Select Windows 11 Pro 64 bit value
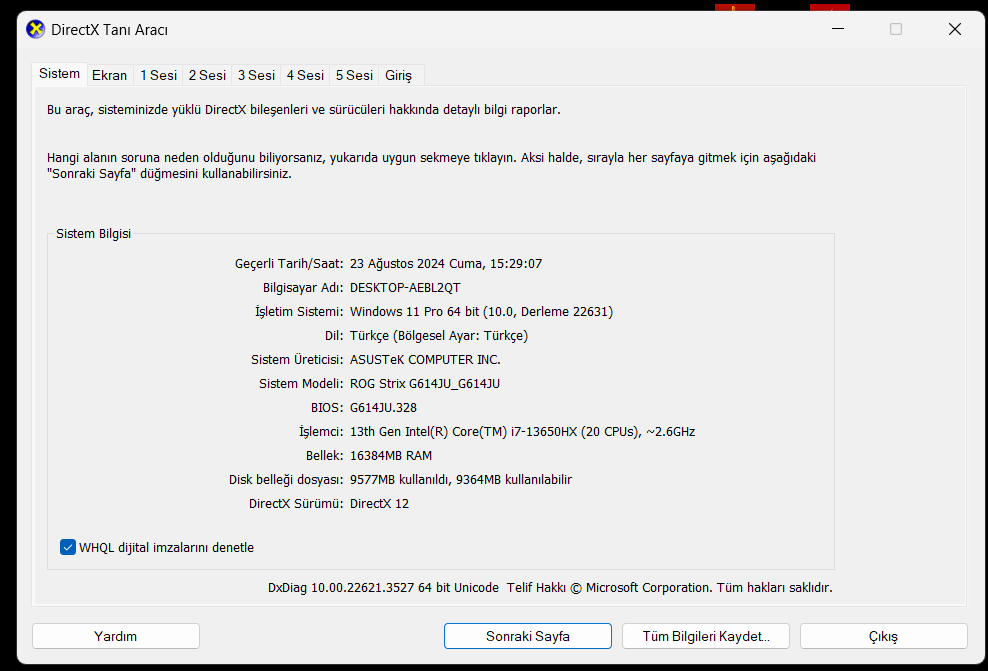 tap(415, 311)
